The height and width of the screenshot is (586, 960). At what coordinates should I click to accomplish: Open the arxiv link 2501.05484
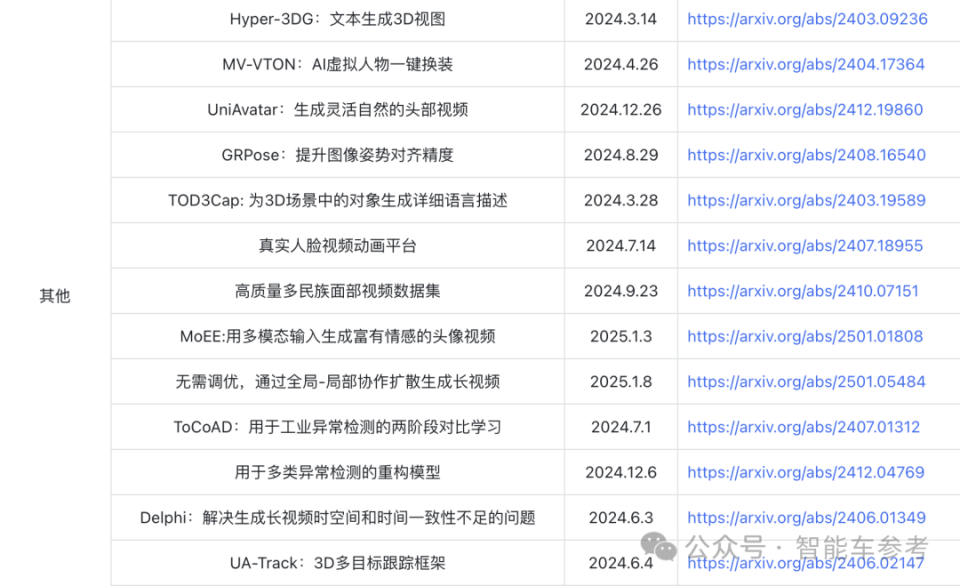[806, 381]
